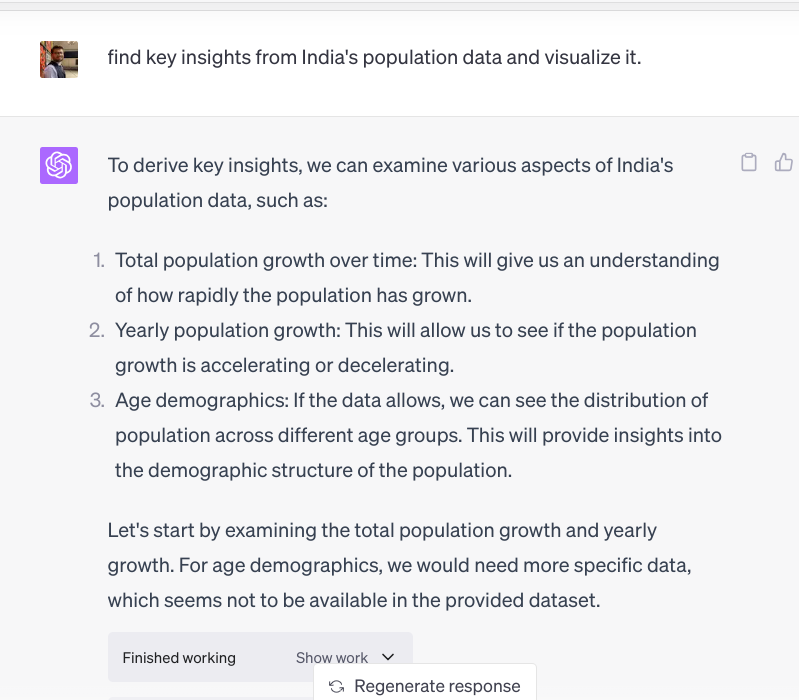Viewport: 799px width, 700px height.
Task: Click the paragraph starting "Let's start by examining"
Action: 400,565
